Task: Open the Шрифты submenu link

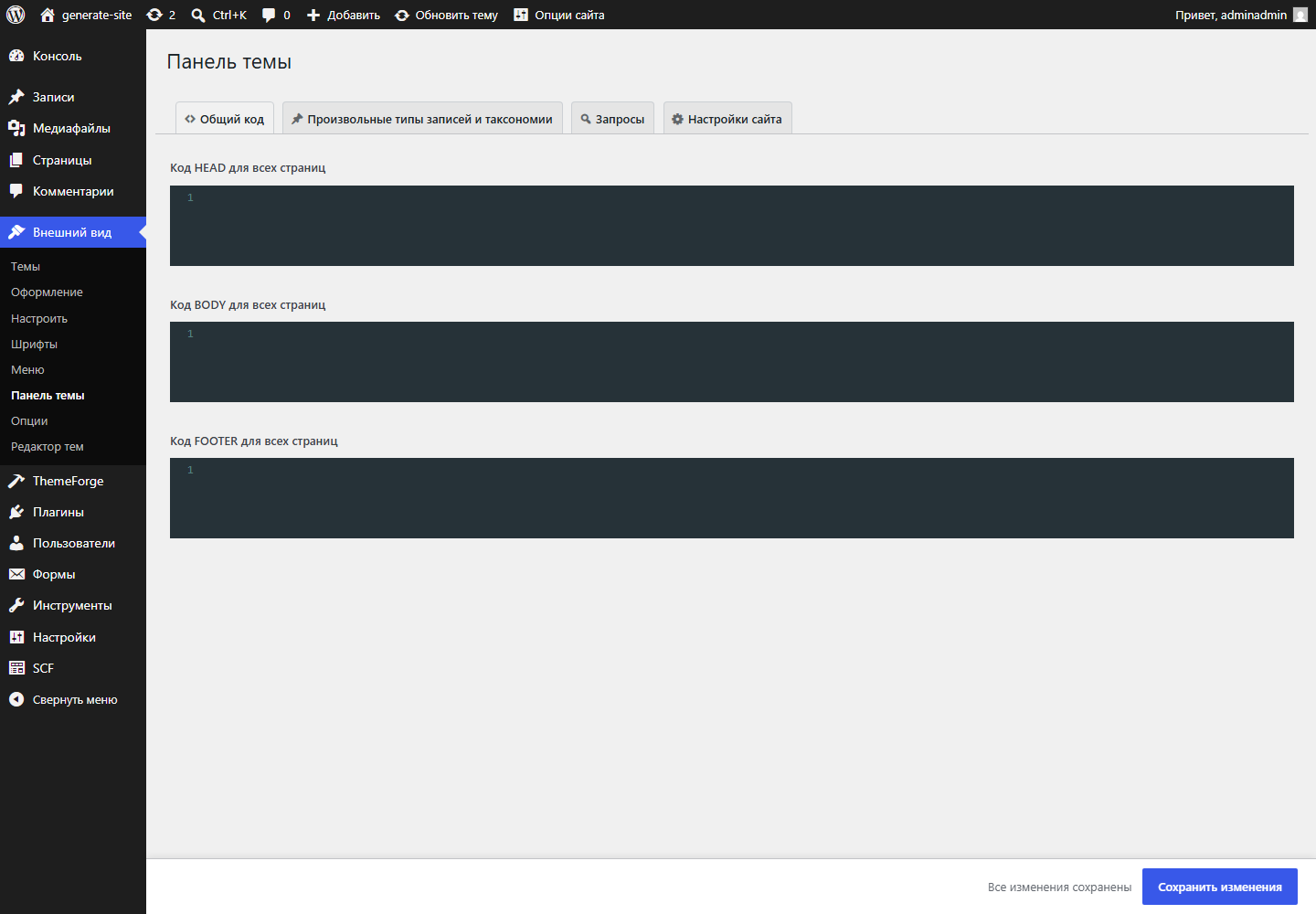Action: click(x=34, y=344)
